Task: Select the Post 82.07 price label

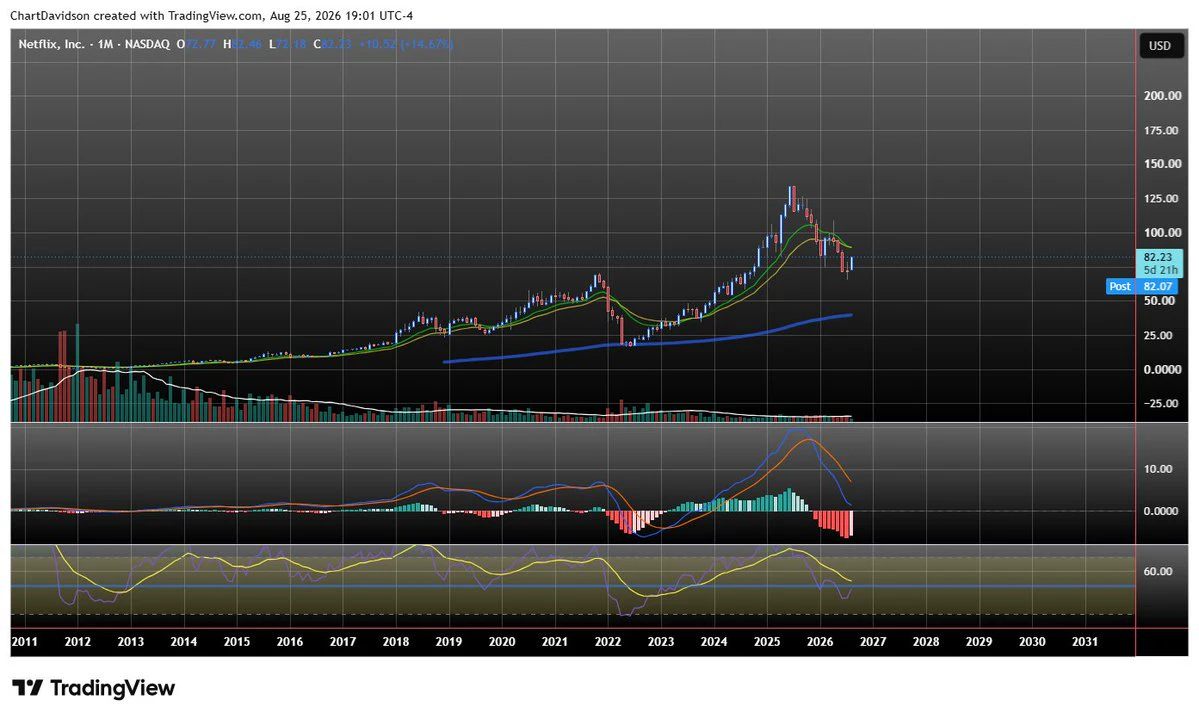Action: [1142, 287]
